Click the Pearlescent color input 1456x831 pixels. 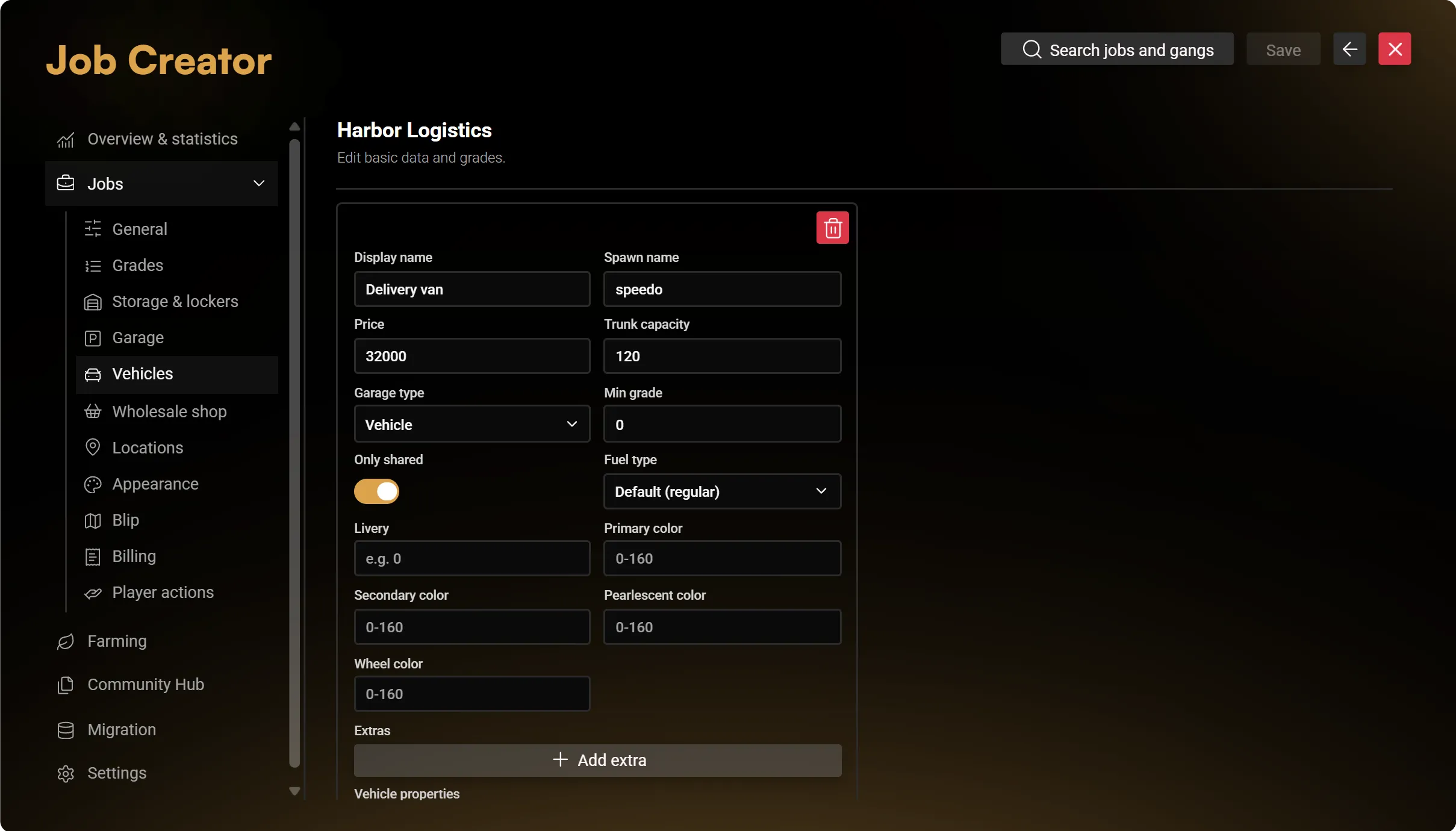722,627
